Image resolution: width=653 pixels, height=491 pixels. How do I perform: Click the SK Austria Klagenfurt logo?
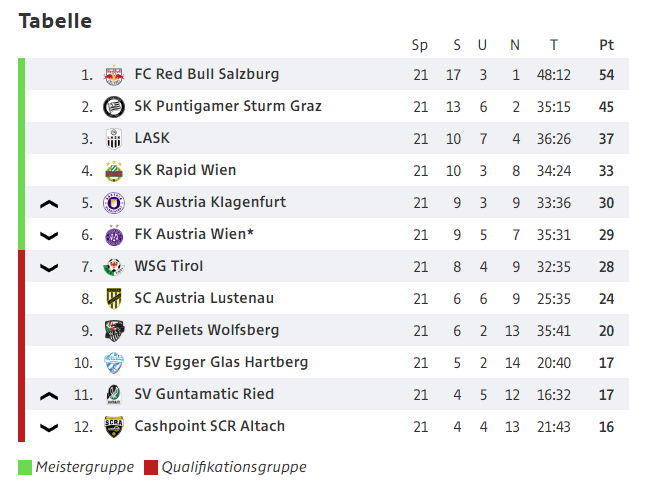[114, 203]
